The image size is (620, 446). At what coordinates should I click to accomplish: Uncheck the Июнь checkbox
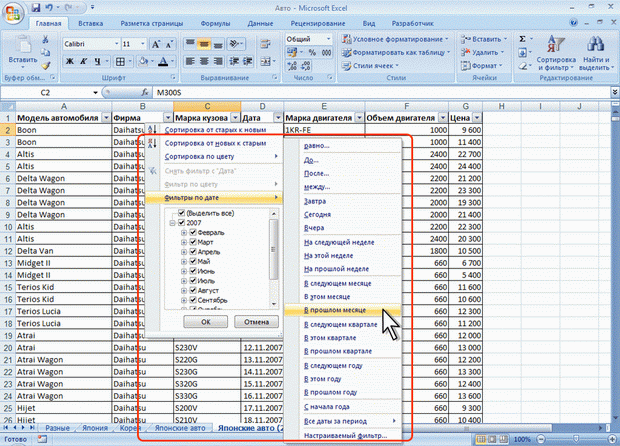(x=193, y=271)
